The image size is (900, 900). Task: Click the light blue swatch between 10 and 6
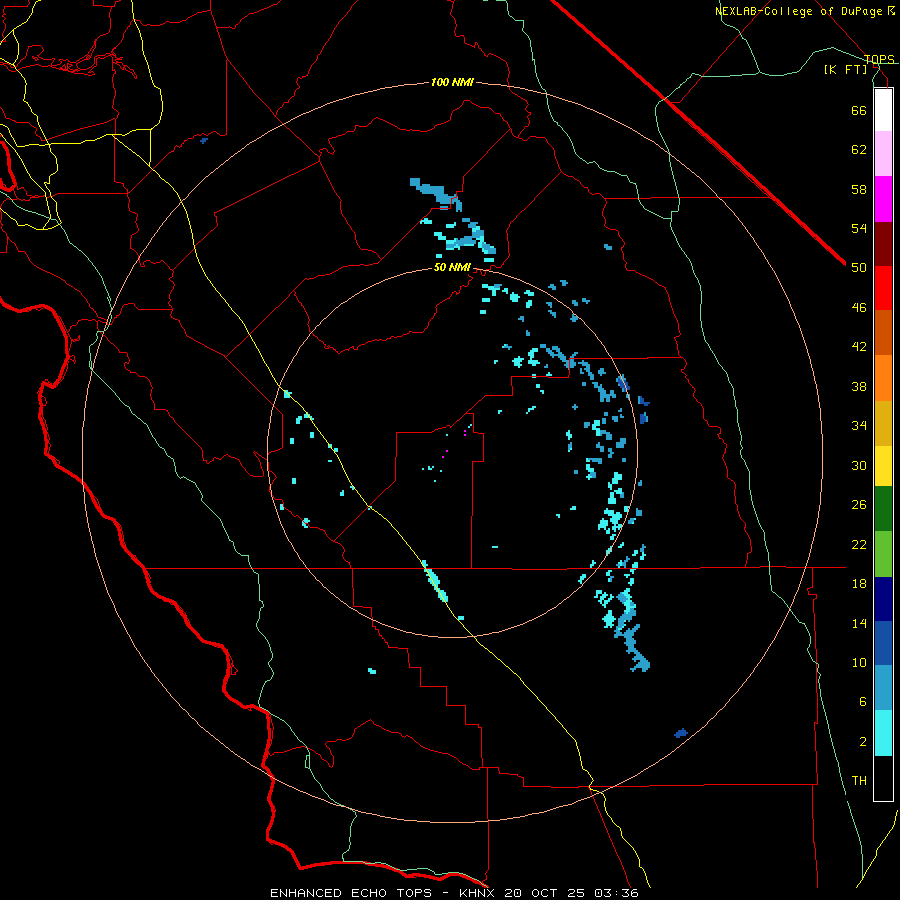883,688
